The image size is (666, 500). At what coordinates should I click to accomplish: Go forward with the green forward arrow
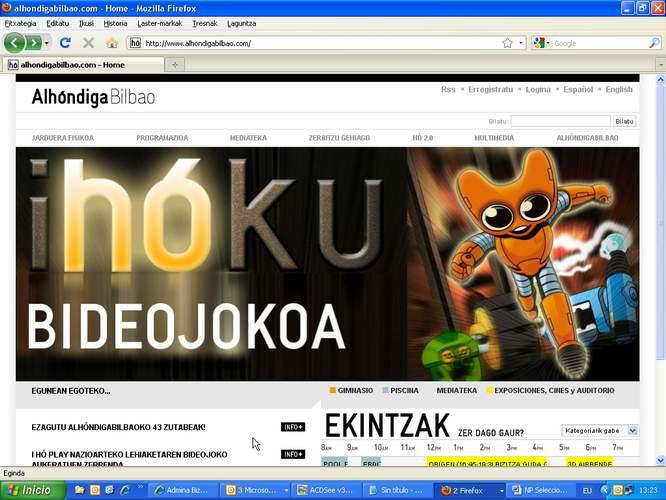(x=34, y=43)
